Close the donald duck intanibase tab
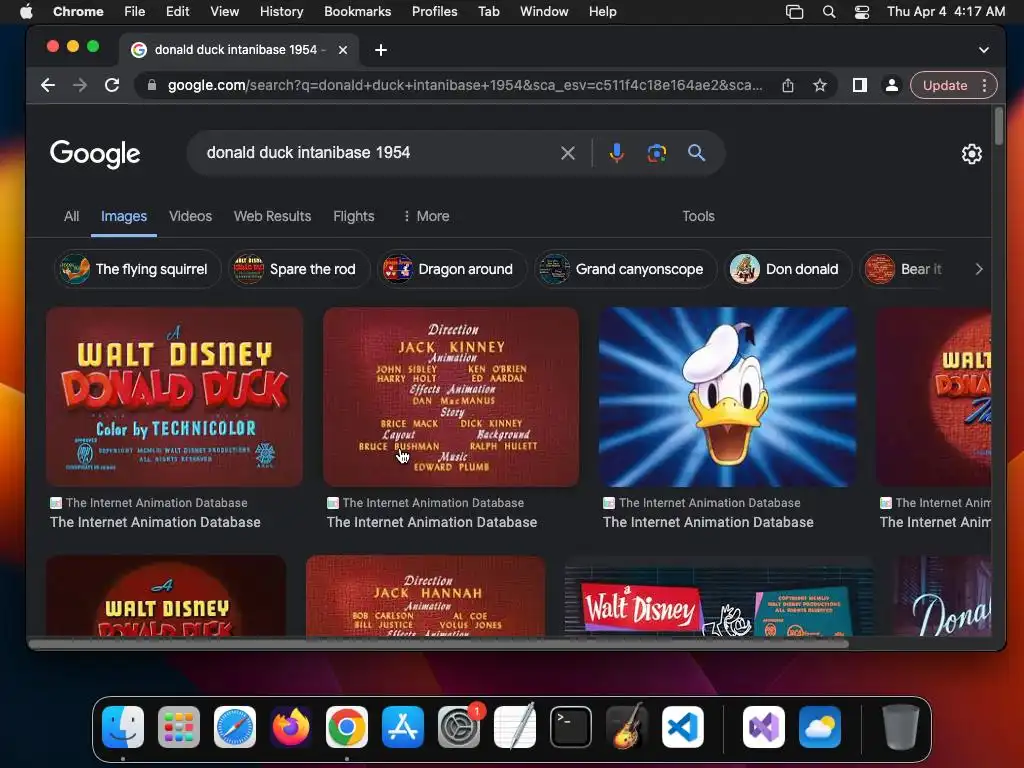The width and height of the screenshot is (1024, 768). click(x=343, y=50)
